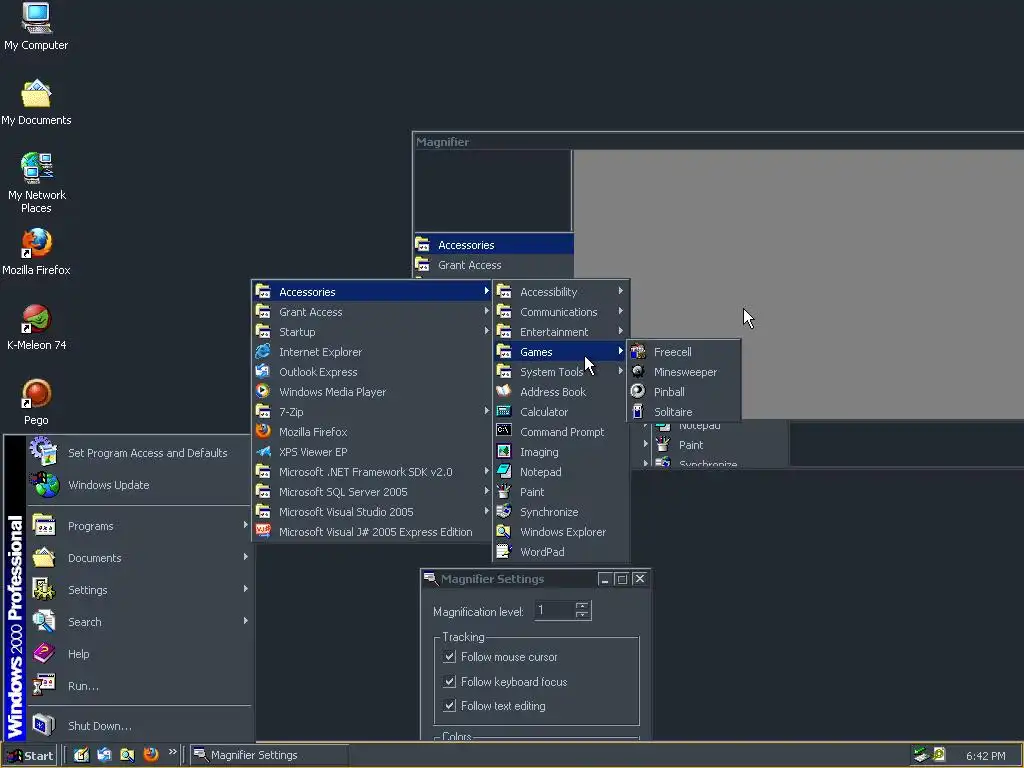Viewport: 1024px width, 768px height.
Task: Open Microsoft Visual J# 2005 Express Edition
Action: coord(372,532)
